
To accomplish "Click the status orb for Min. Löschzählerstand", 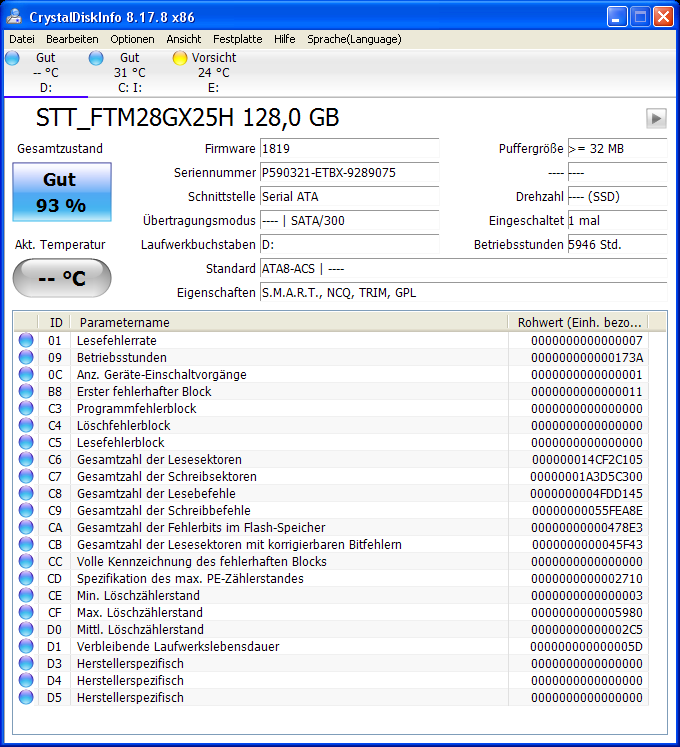I will (26, 595).
